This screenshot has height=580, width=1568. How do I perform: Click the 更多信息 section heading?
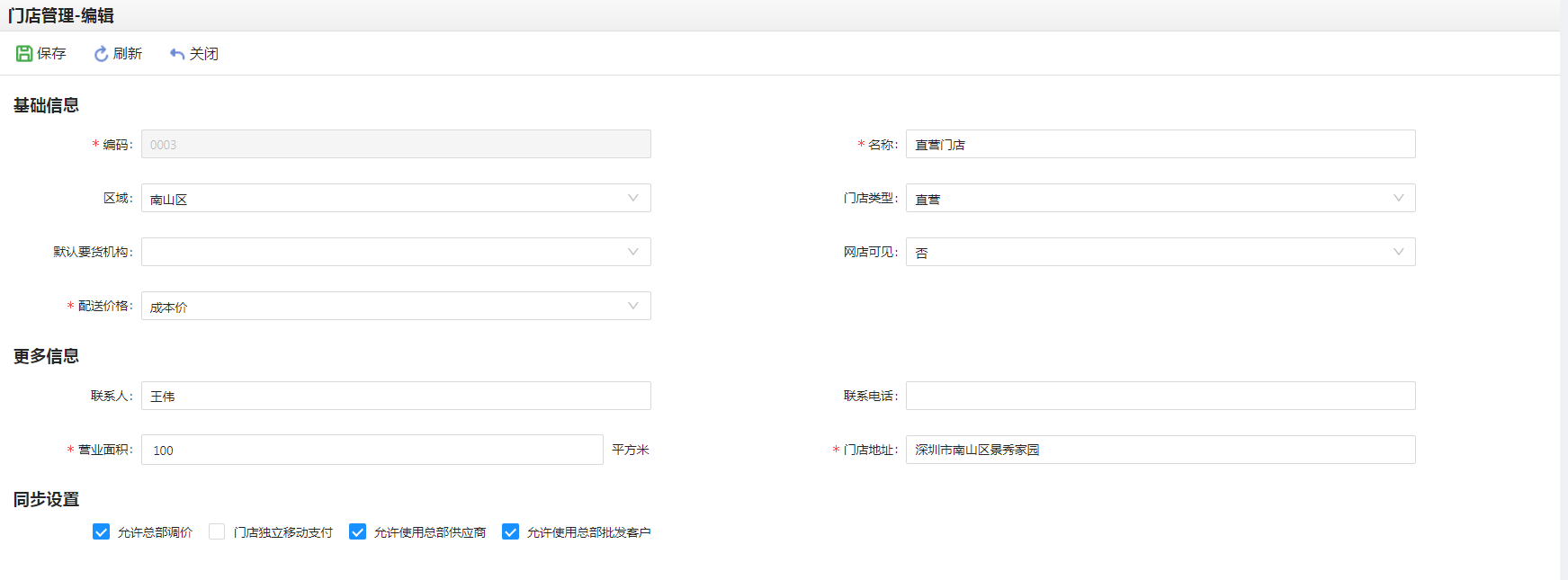pos(46,356)
